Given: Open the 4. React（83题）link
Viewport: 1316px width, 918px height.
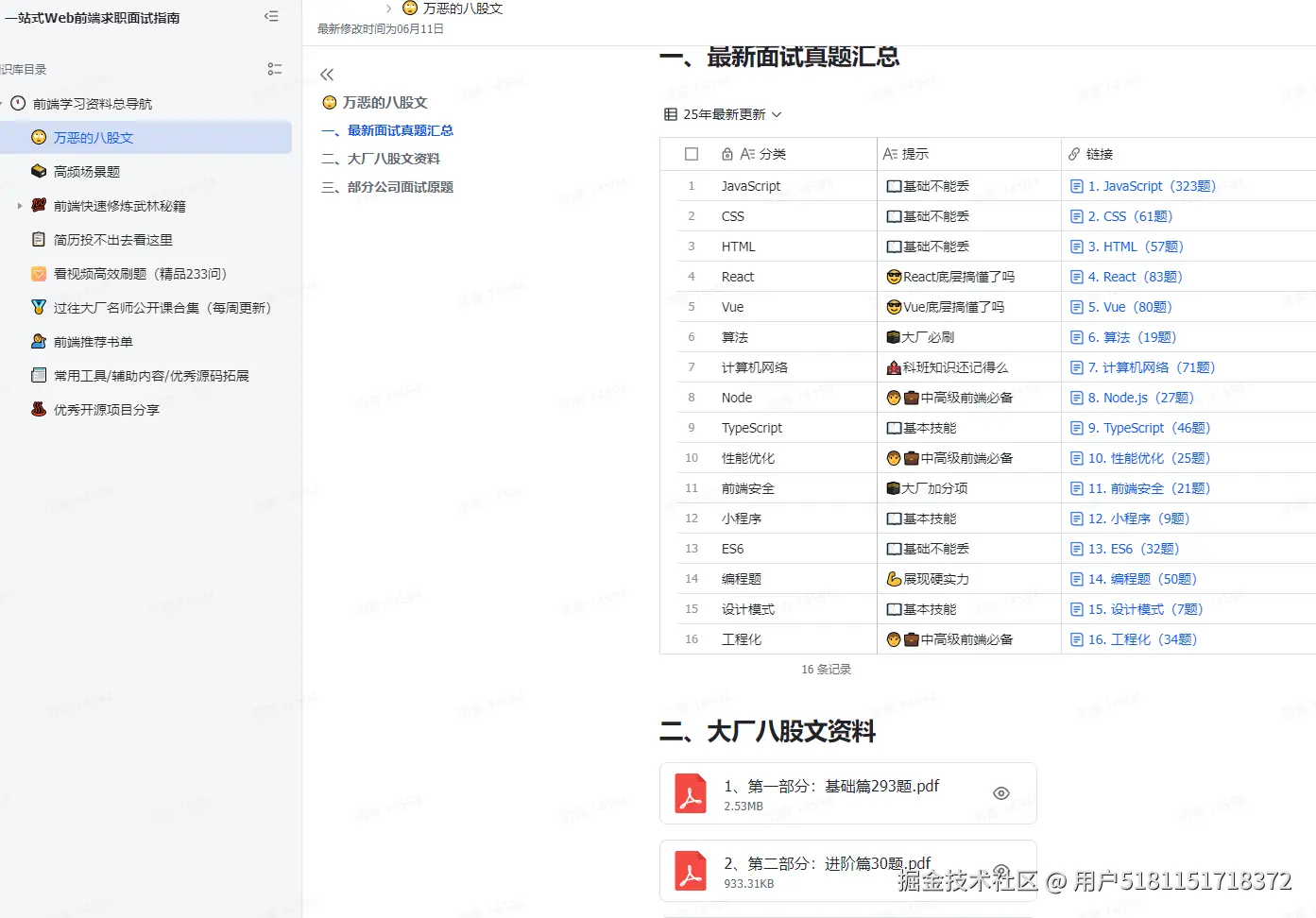Looking at the screenshot, I should point(1133,276).
